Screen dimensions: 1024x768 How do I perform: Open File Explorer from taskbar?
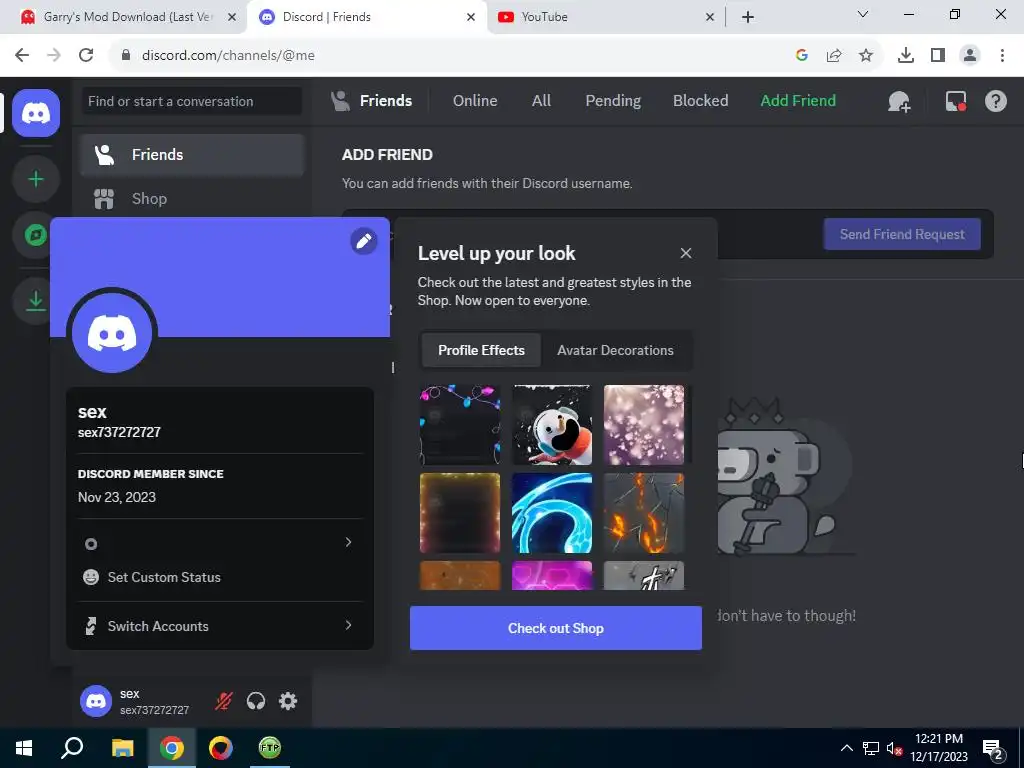tap(122, 748)
